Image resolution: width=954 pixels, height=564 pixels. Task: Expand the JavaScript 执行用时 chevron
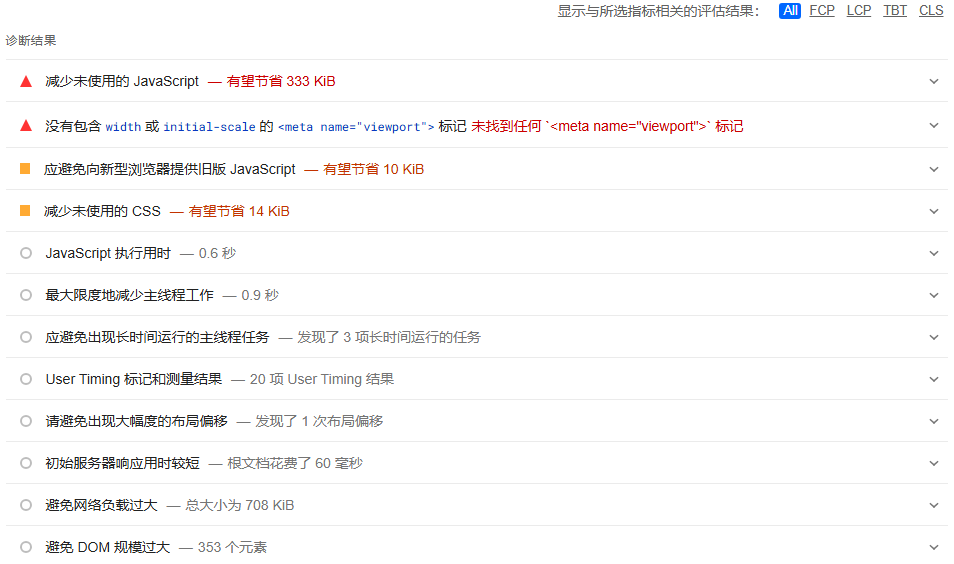tap(934, 253)
